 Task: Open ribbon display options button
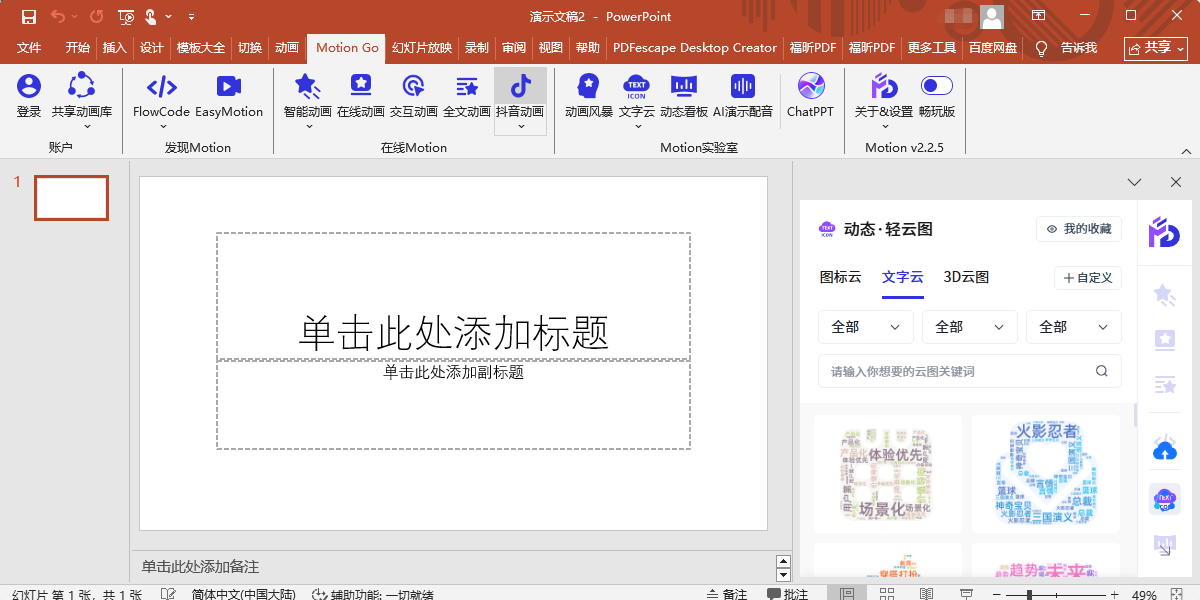(1038, 16)
